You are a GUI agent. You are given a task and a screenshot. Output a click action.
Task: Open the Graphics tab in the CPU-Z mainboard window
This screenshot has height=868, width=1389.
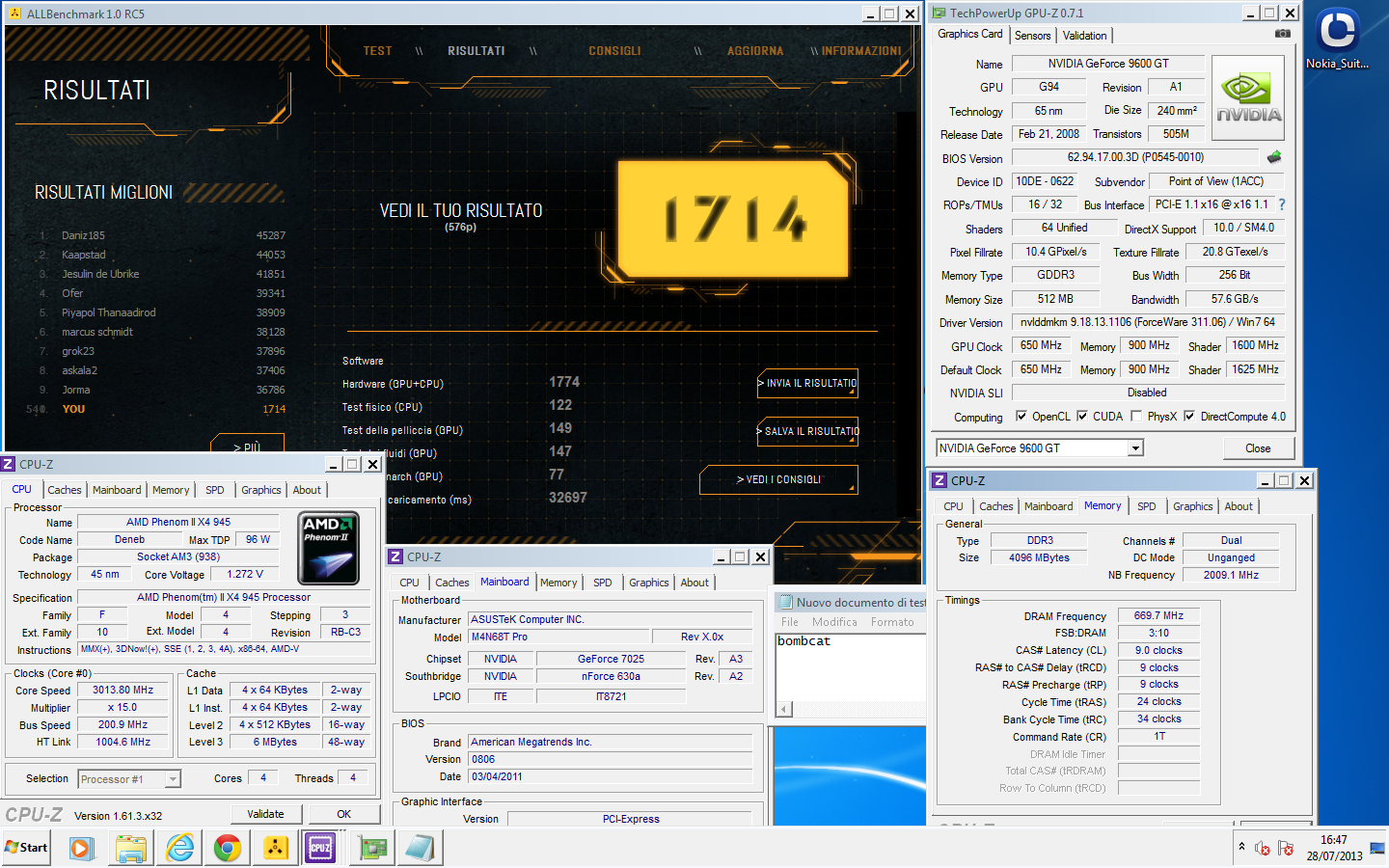[649, 583]
